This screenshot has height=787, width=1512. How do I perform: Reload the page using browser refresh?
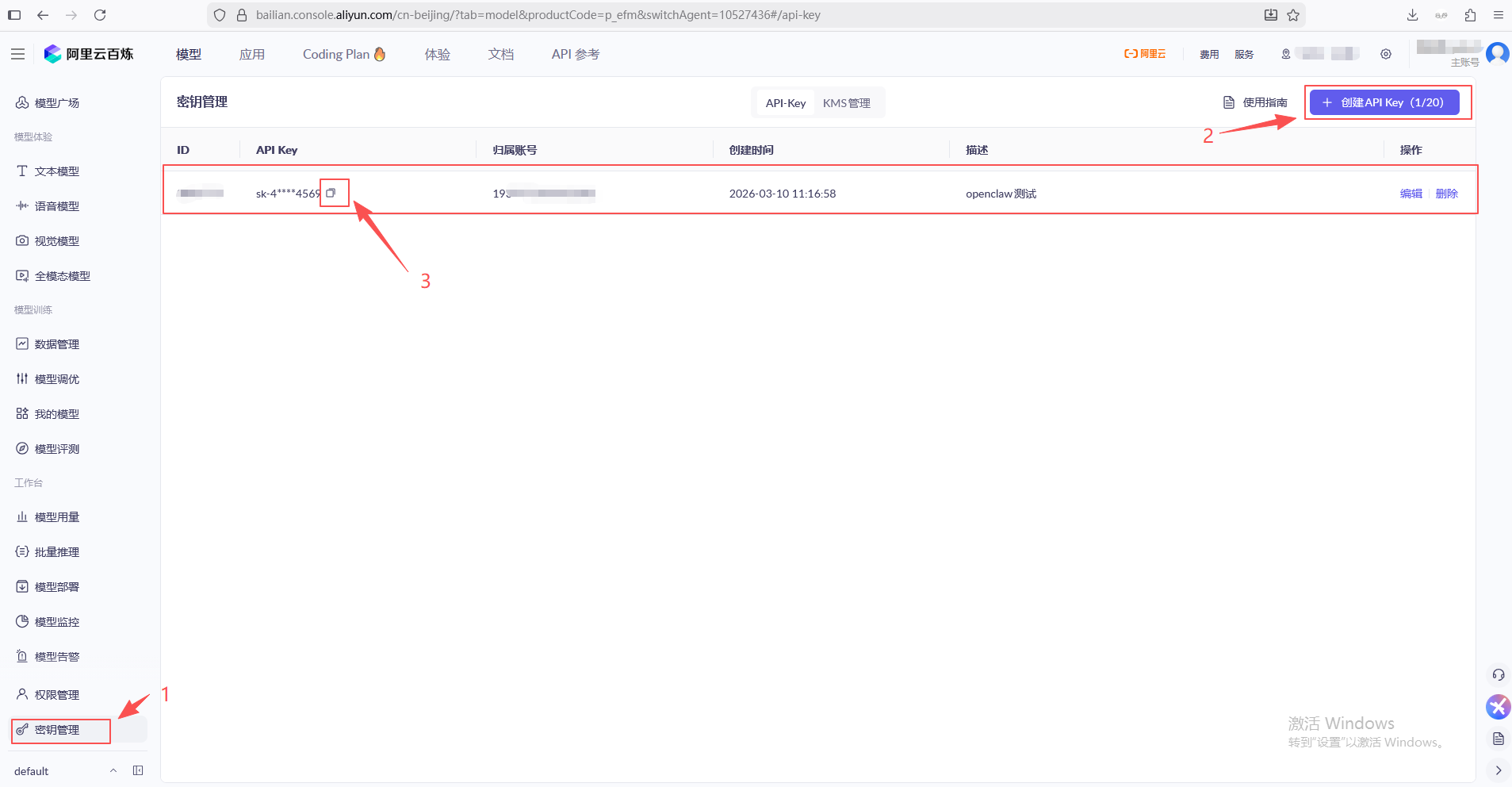100,15
